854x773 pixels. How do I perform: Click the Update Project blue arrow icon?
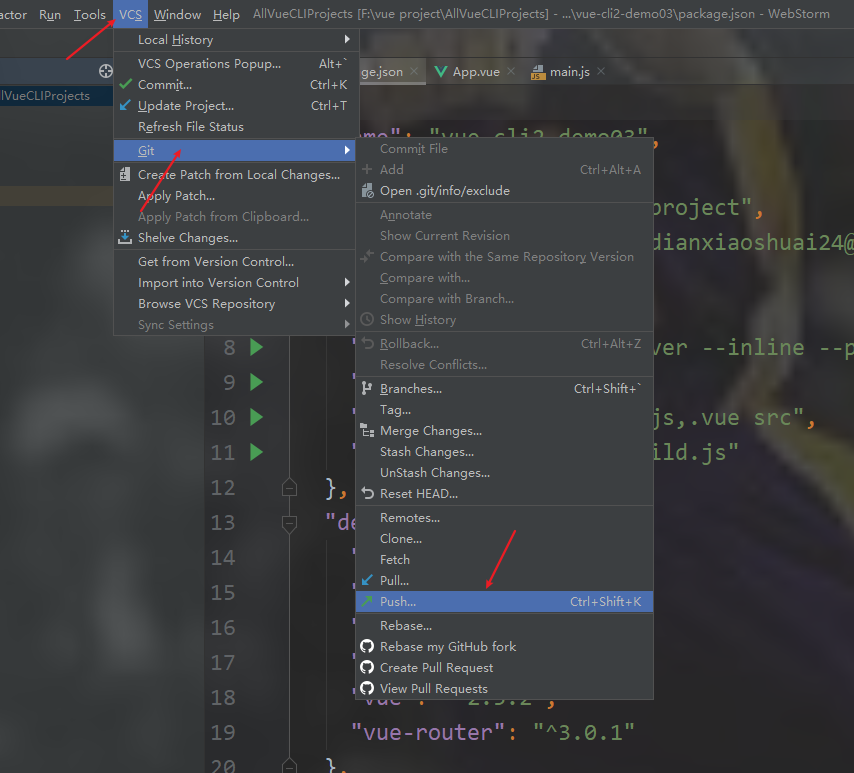[125, 105]
